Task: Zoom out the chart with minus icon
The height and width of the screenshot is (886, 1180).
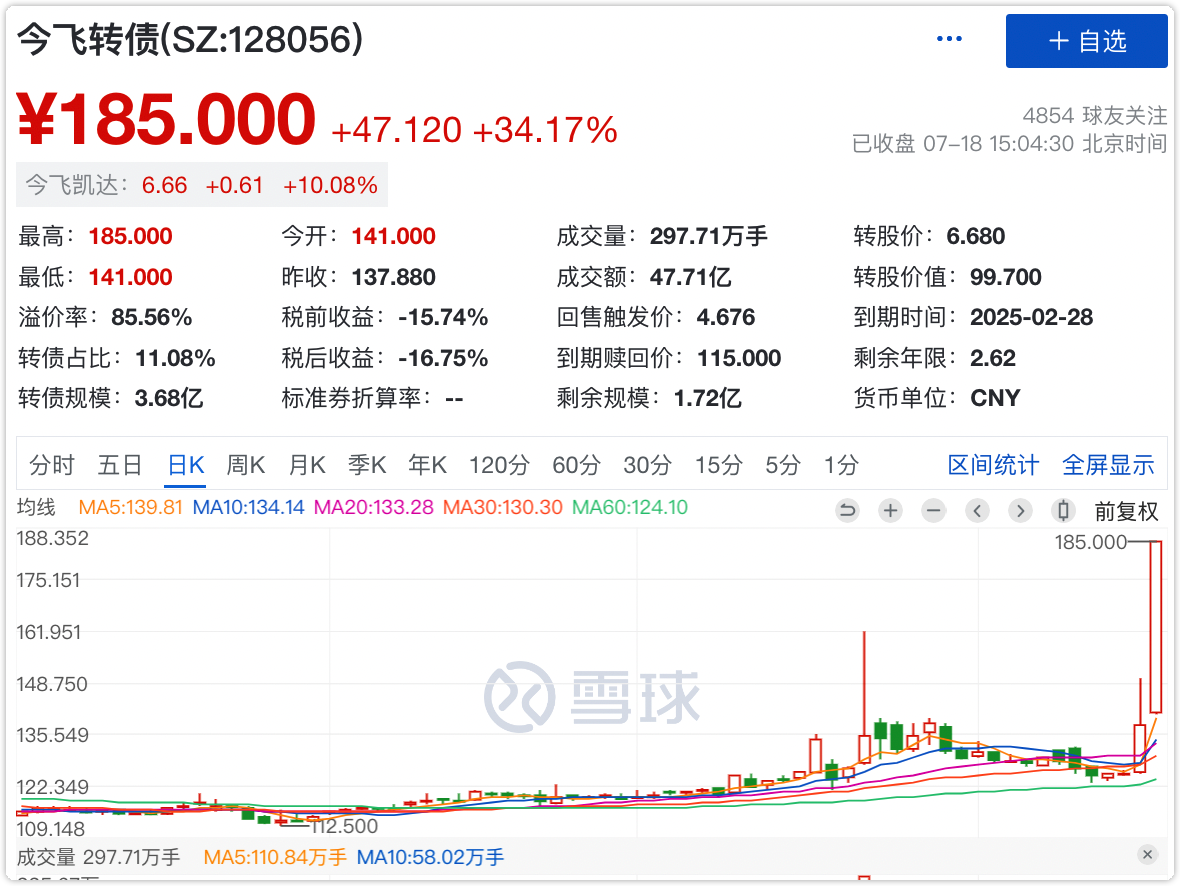Action: point(934,511)
